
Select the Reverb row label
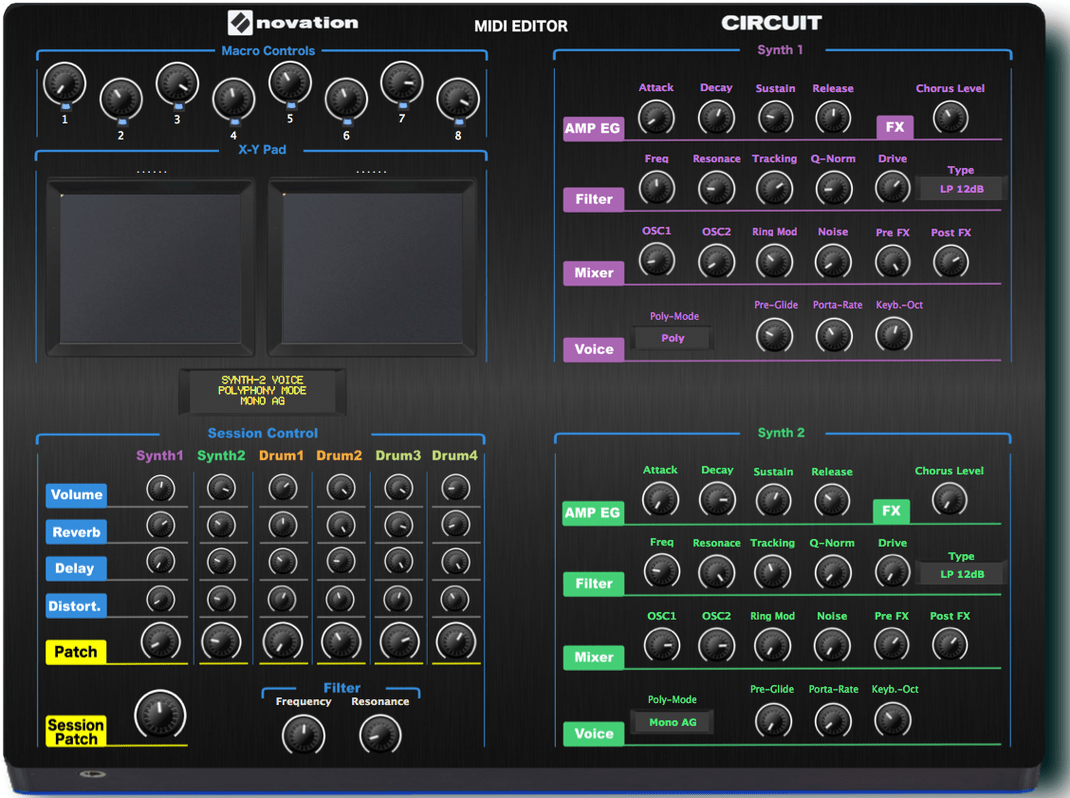[76, 531]
